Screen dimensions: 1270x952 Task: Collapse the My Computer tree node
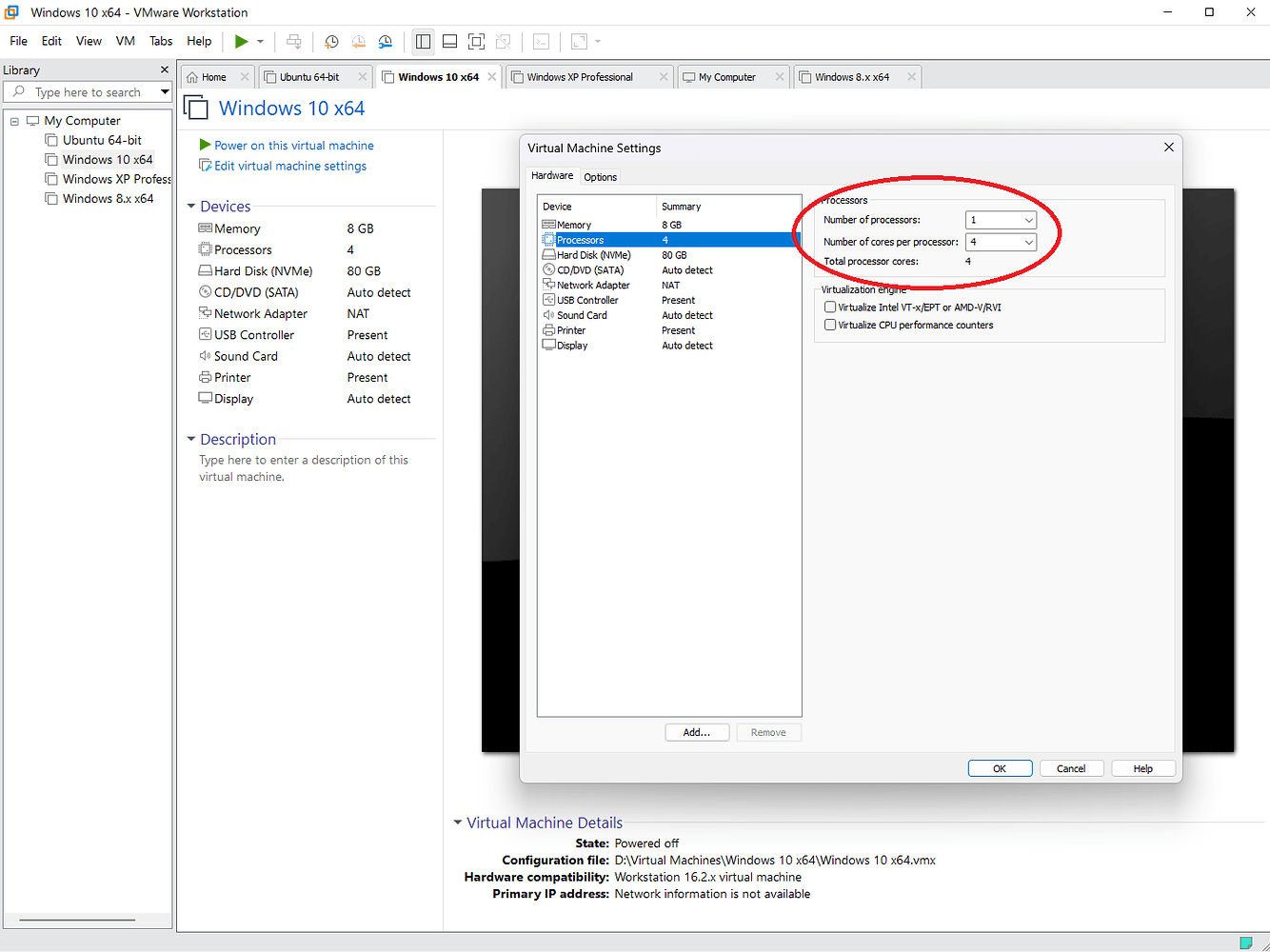[x=14, y=121]
